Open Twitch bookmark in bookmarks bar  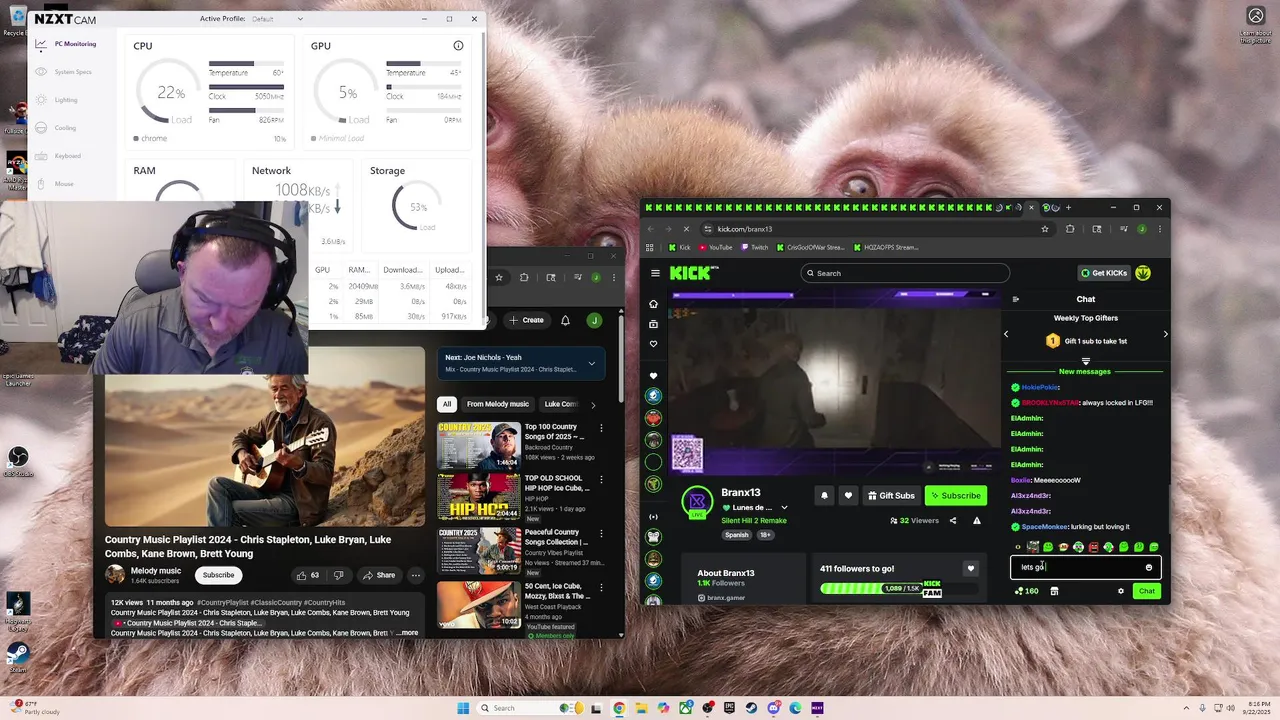[x=755, y=247]
